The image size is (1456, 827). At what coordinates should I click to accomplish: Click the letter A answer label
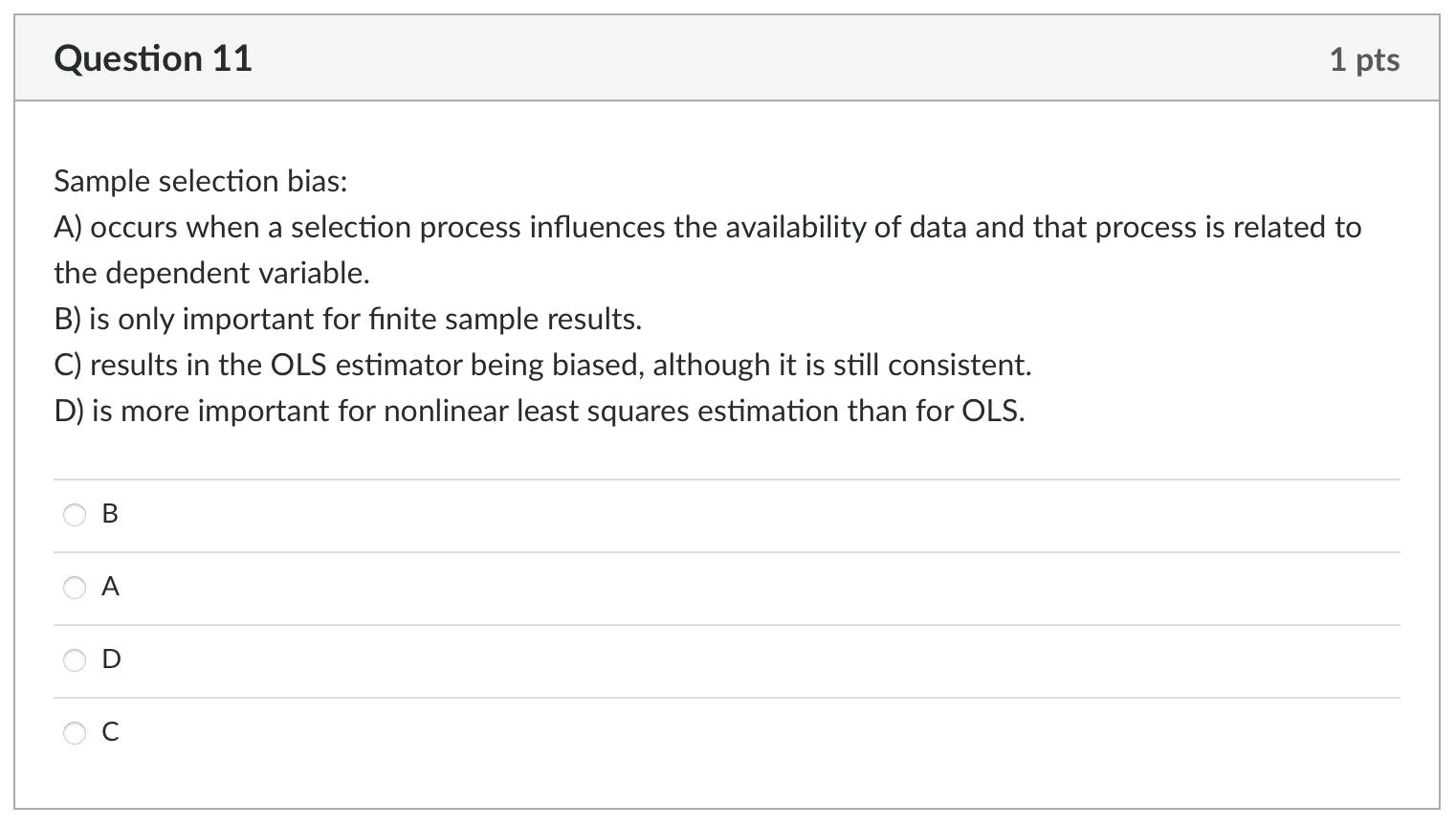pos(110,587)
